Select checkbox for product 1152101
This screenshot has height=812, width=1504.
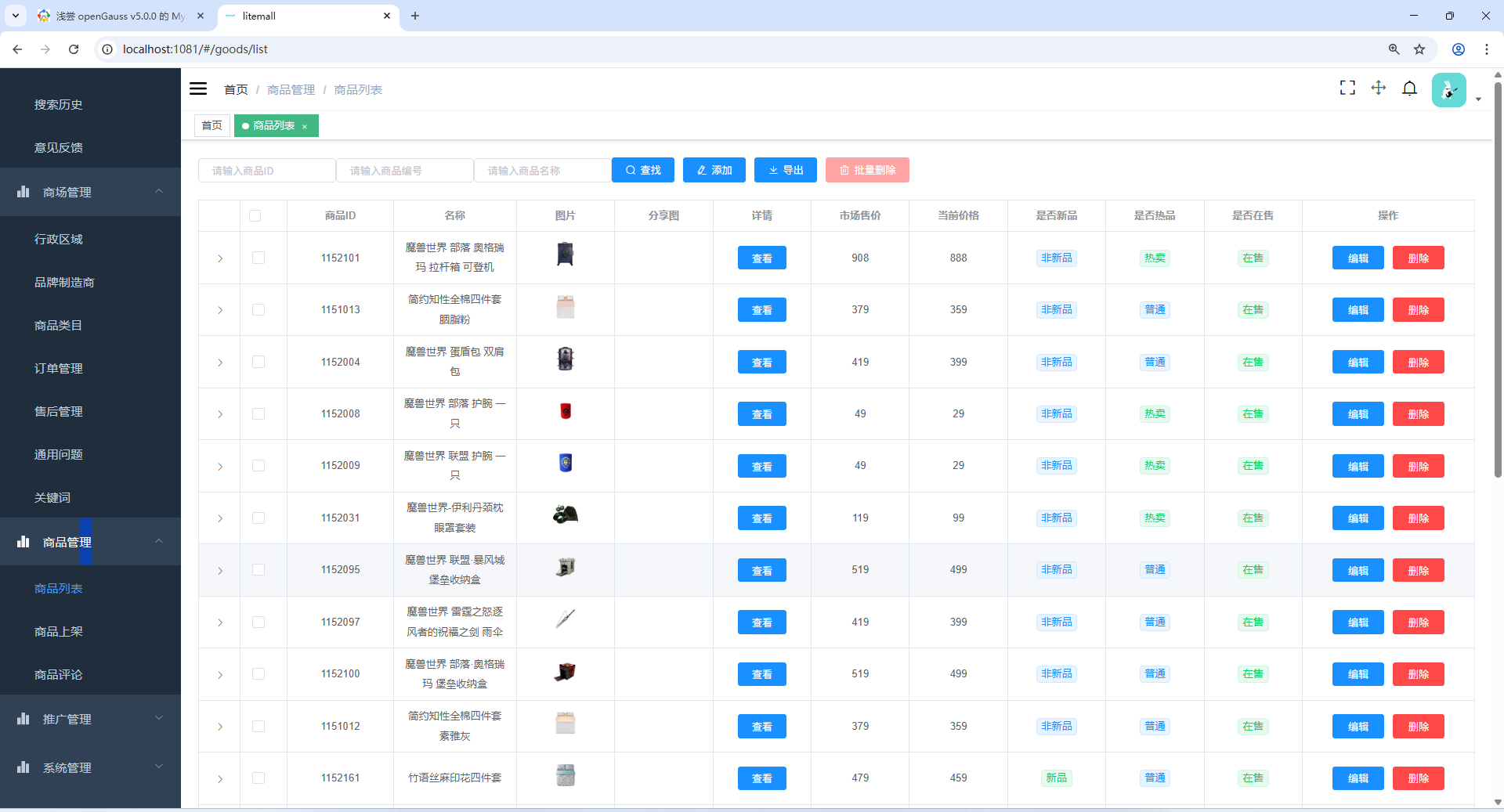click(x=258, y=258)
